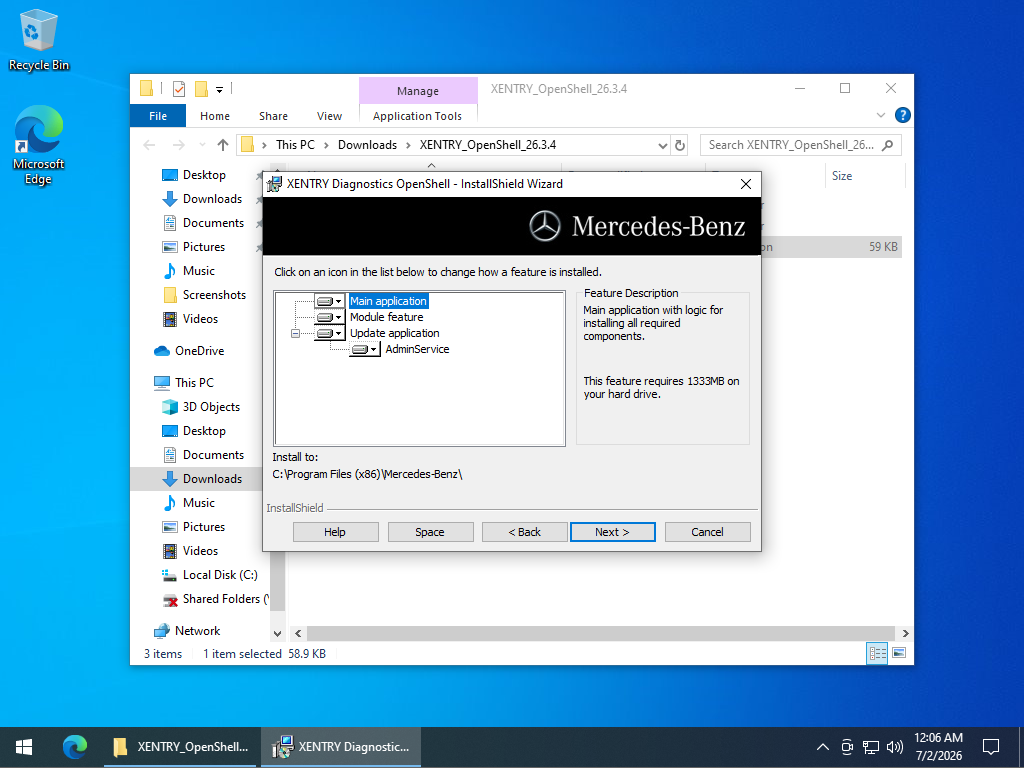Open Explorer Help question mark icon
The height and width of the screenshot is (768, 1024).
tap(903, 115)
